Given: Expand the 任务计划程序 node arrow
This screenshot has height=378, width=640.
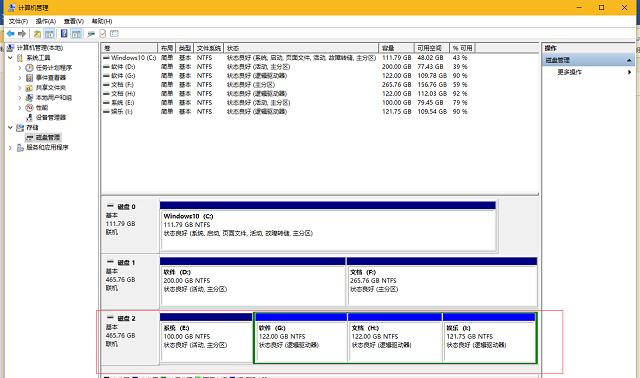Looking at the screenshot, I should pyautogui.click(x=20, y=68).
